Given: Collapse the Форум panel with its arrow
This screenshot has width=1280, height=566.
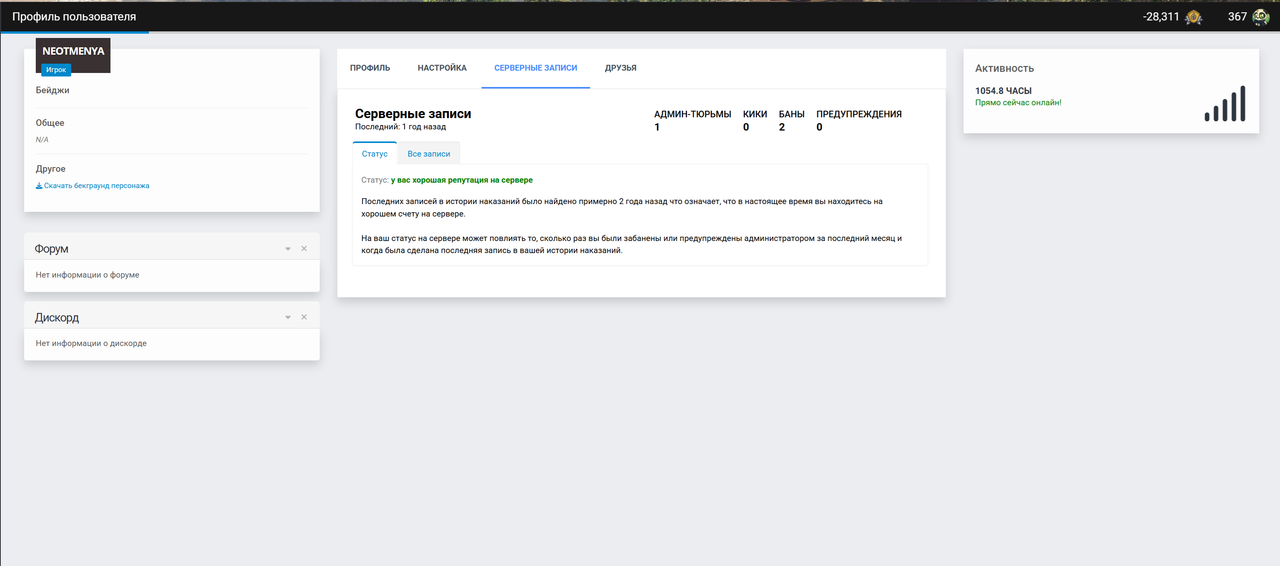Looking at the screenshot, I should click(x=288, y=248).
